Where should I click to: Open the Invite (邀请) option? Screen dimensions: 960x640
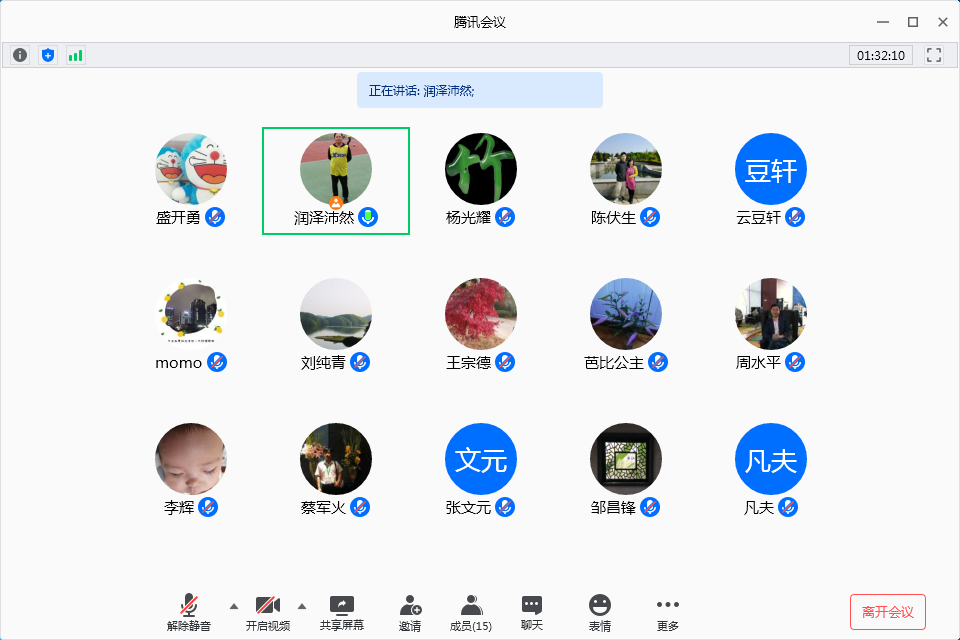pos(410,613)
